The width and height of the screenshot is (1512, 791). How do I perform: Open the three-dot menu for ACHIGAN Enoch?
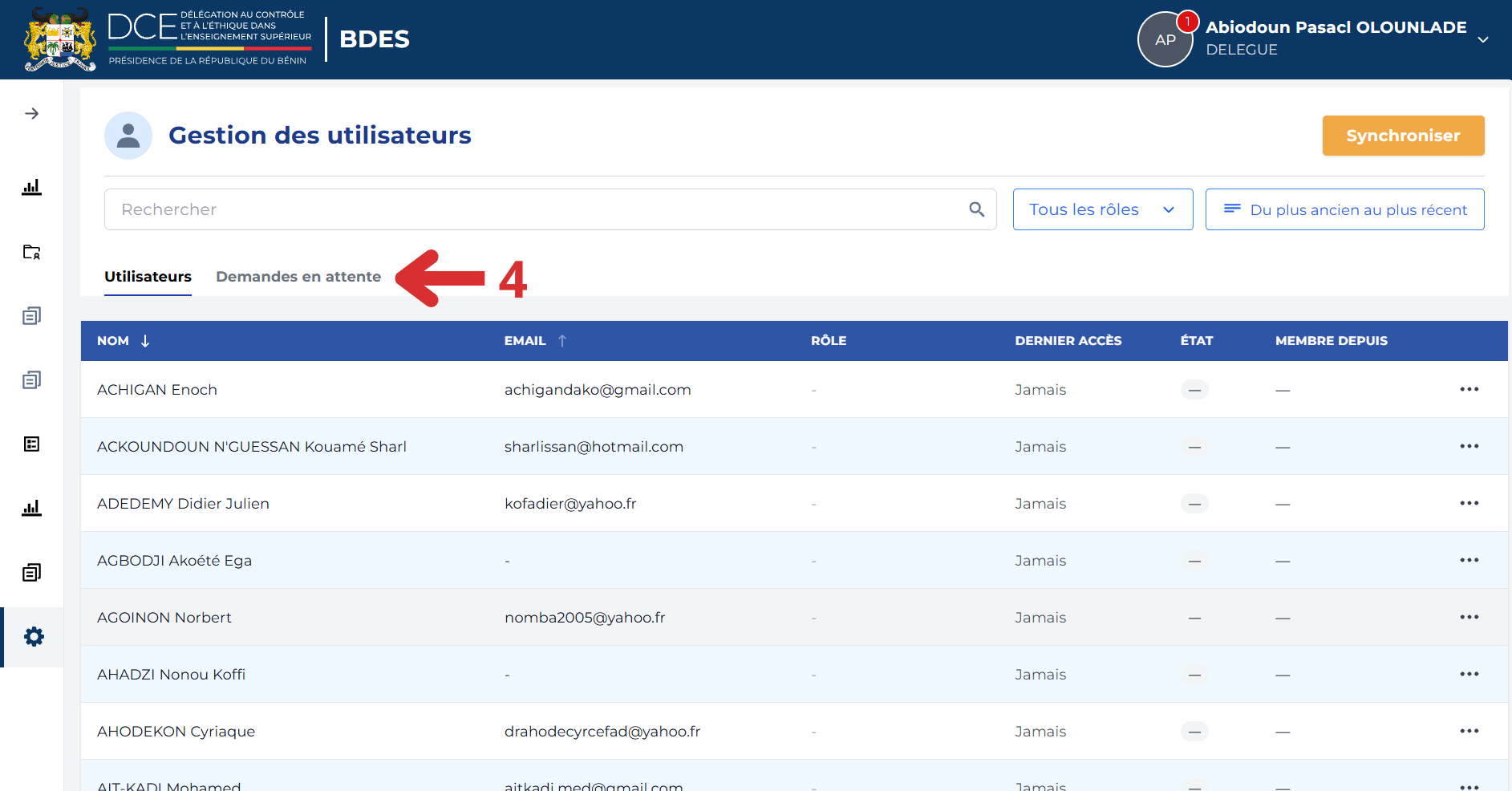point(1469,389)
